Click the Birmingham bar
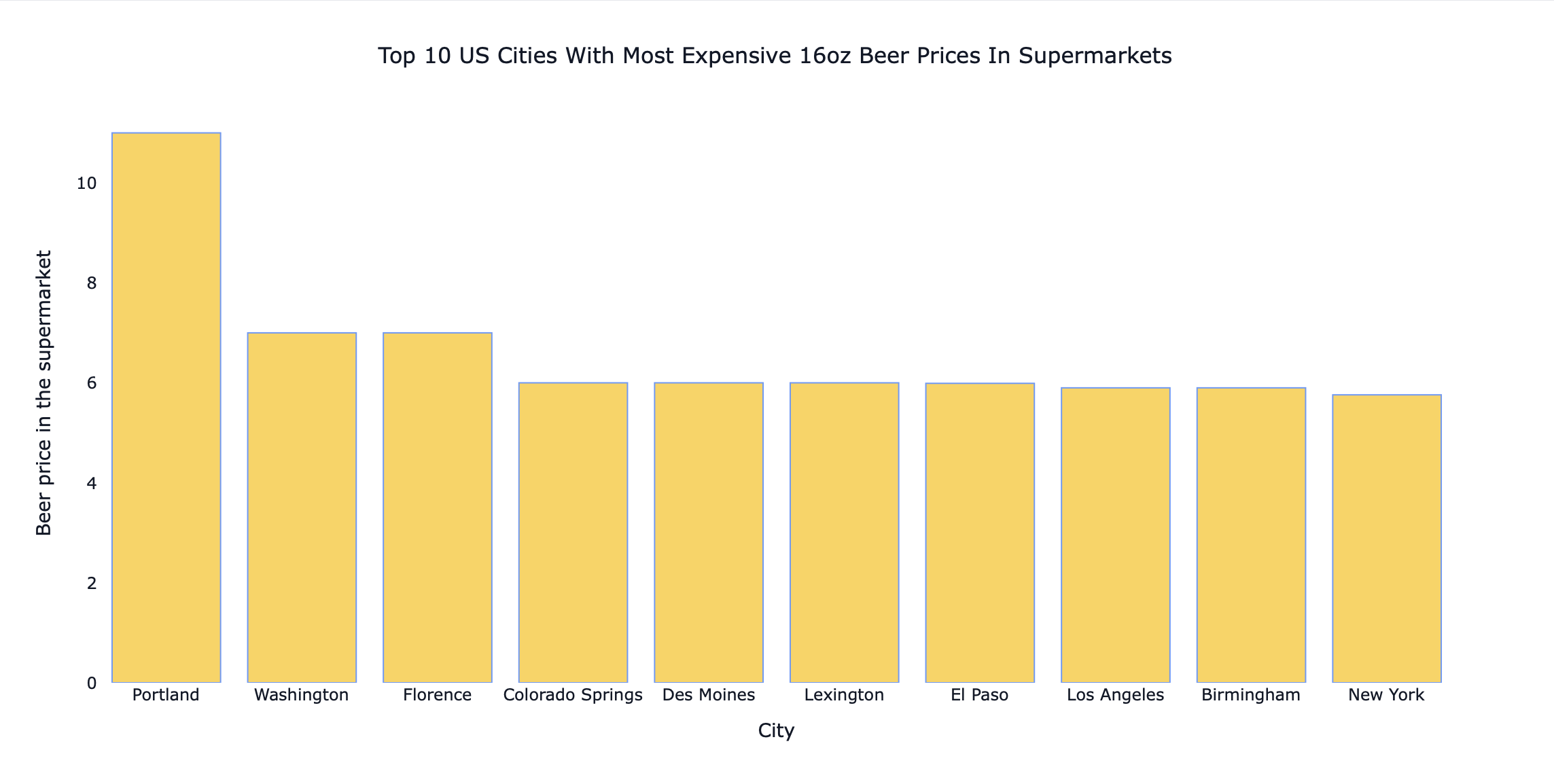The width and height of the screenshot is (1554, 784). pyautogui.click(x=1251, y=535)
